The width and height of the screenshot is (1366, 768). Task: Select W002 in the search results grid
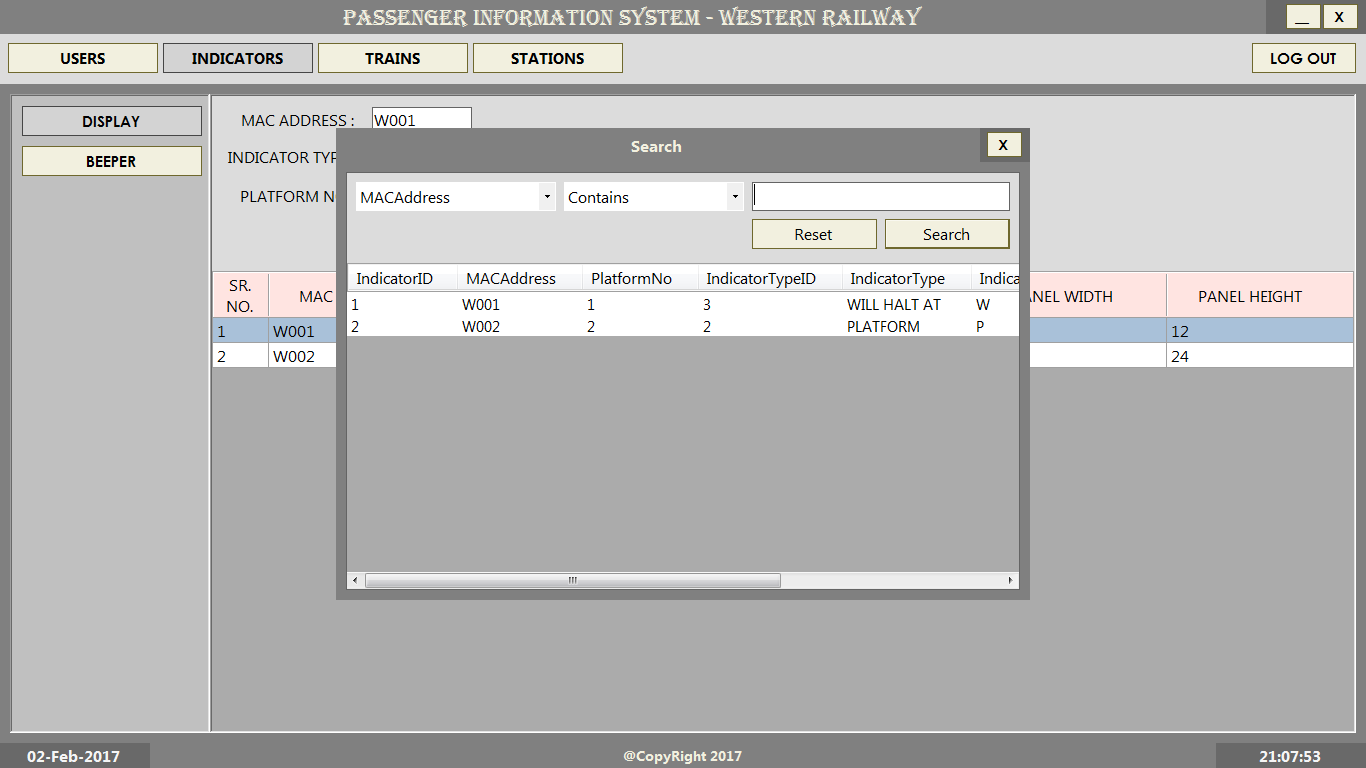pos(481,327)
